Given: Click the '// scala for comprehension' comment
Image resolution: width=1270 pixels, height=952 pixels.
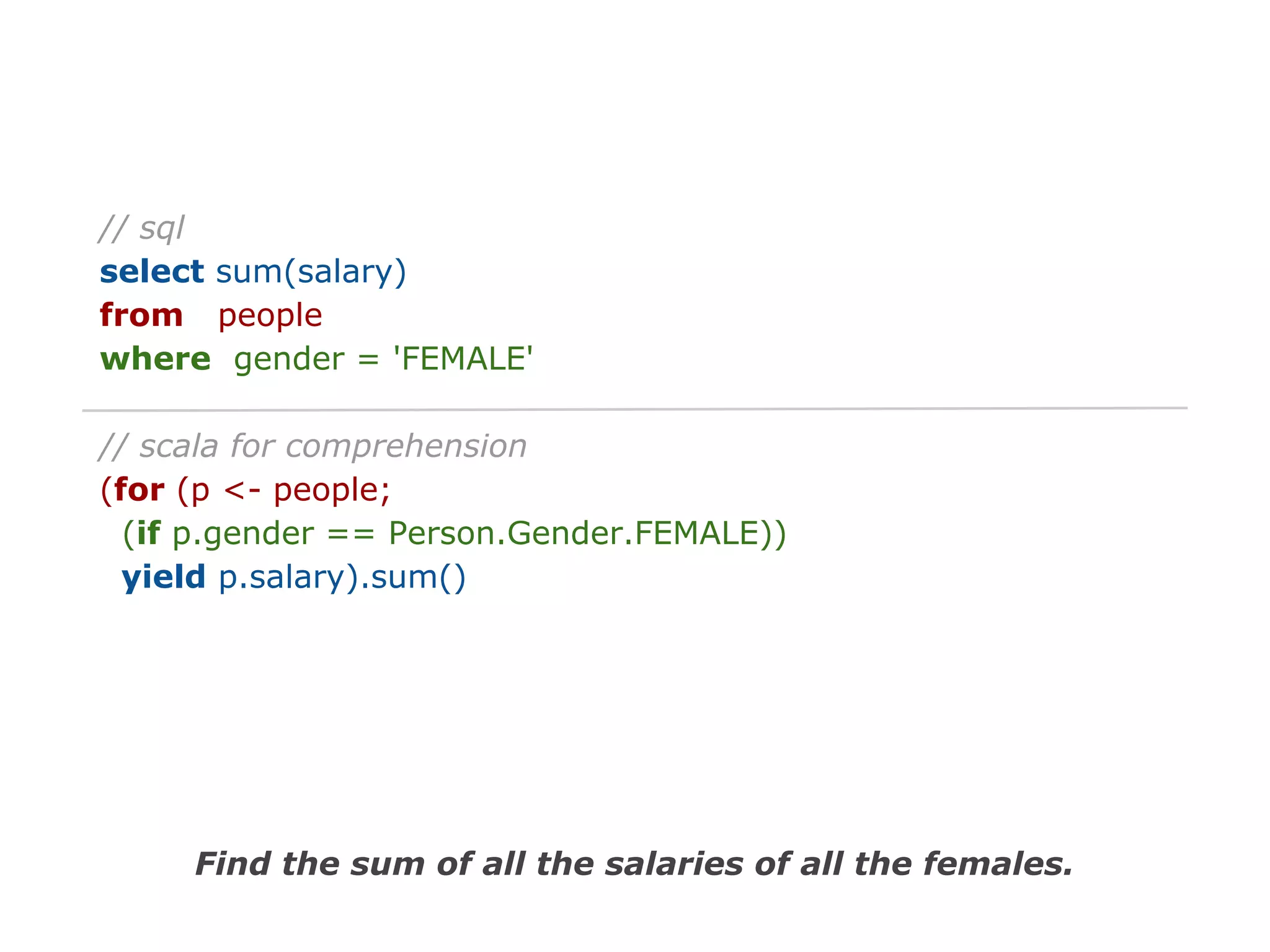Looking at the screenshot, I should (x=313, y=447).
